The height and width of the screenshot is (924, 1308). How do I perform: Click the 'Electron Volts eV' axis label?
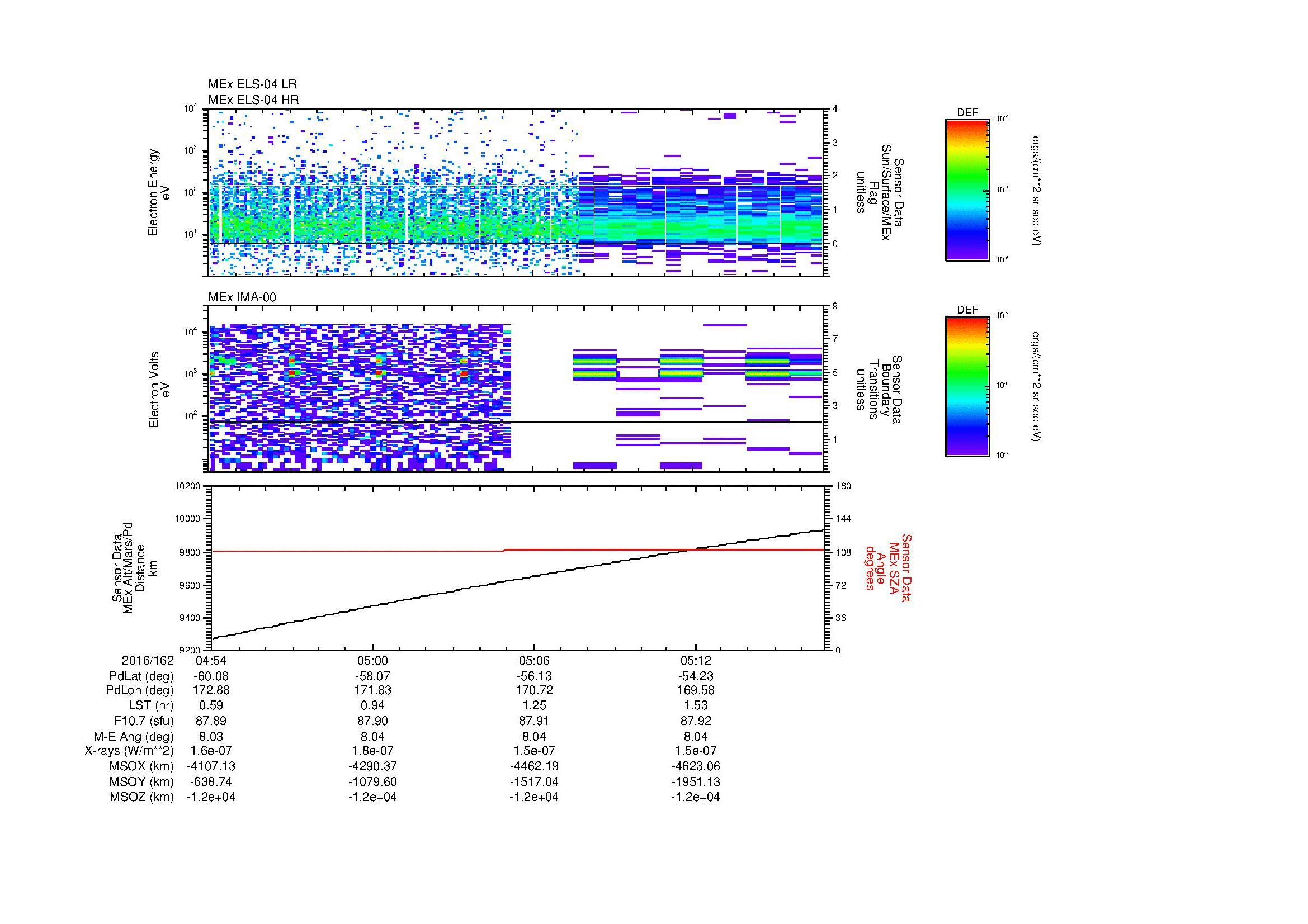(159, 390)
